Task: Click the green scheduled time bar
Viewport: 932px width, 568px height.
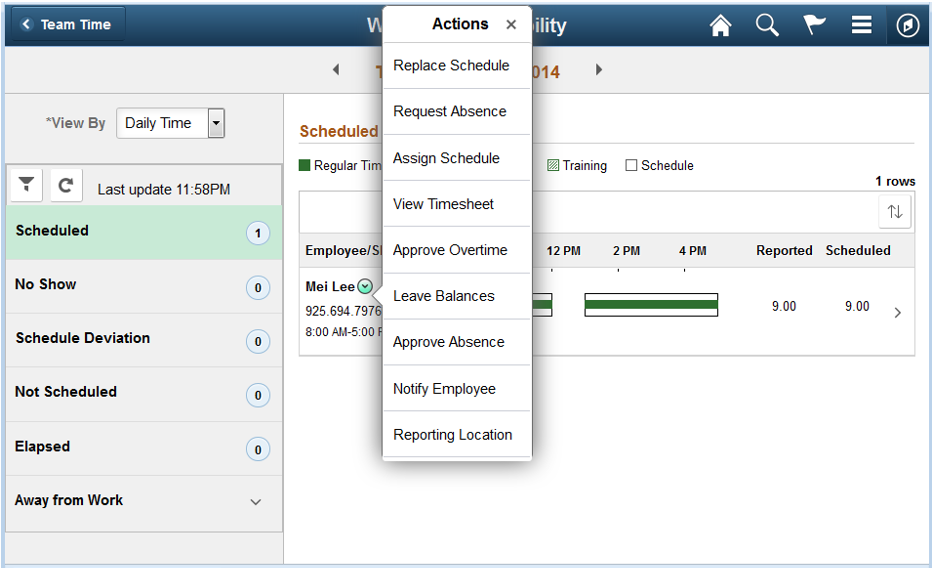Action: coord(651,305)
